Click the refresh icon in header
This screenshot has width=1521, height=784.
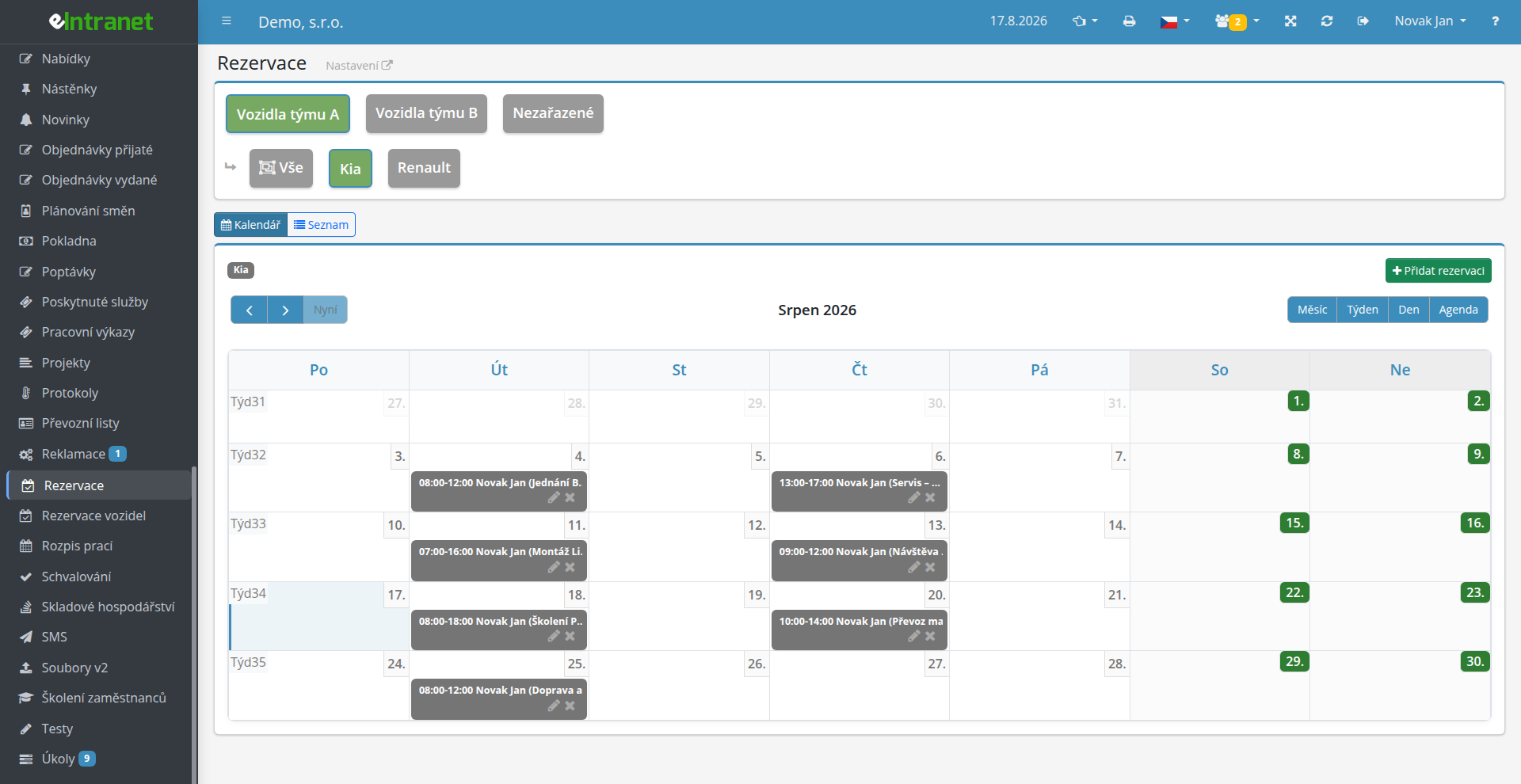pyautogui.click(x=1327, y=21)
